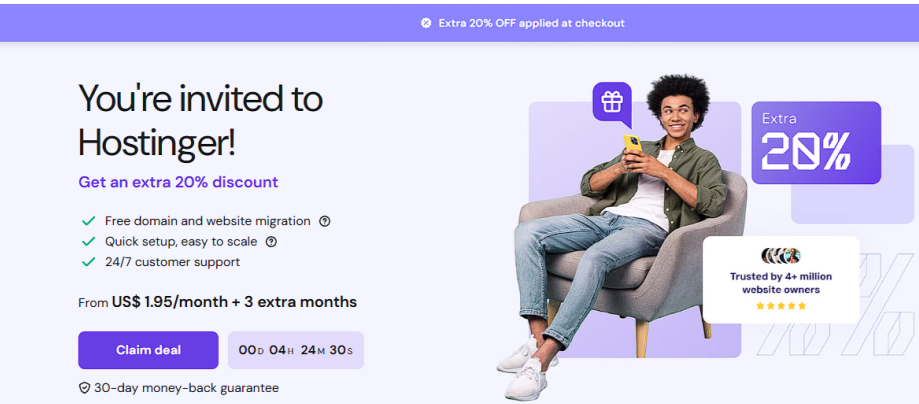The height and width of the screenshot is (404, 919).
Task: Click the Claim deal button
Action: 148,350
